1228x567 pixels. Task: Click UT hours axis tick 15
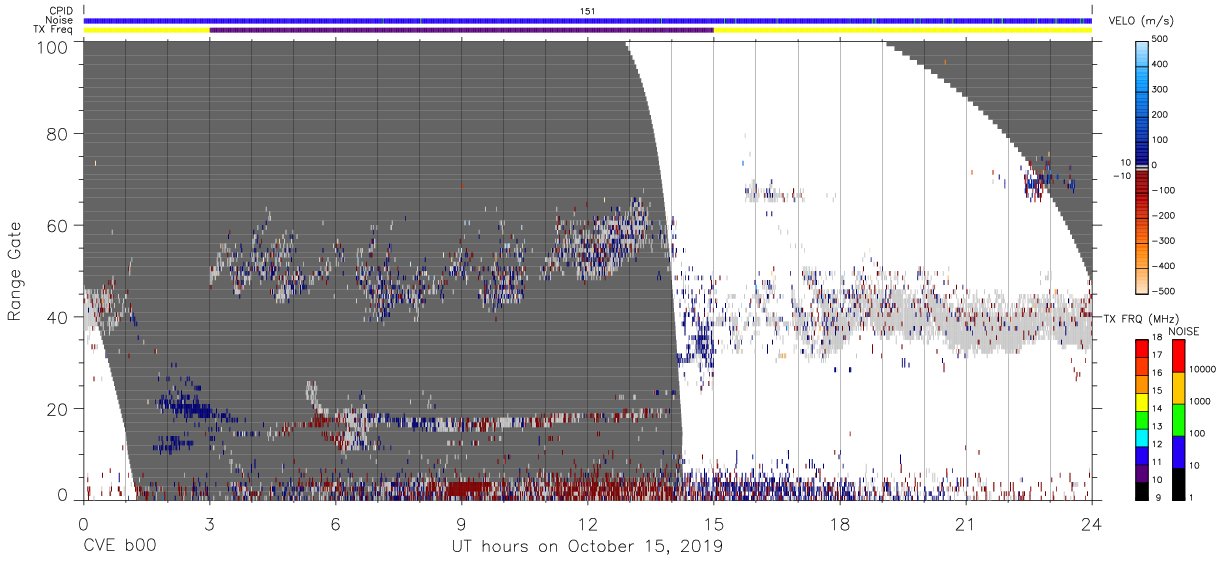714,523
